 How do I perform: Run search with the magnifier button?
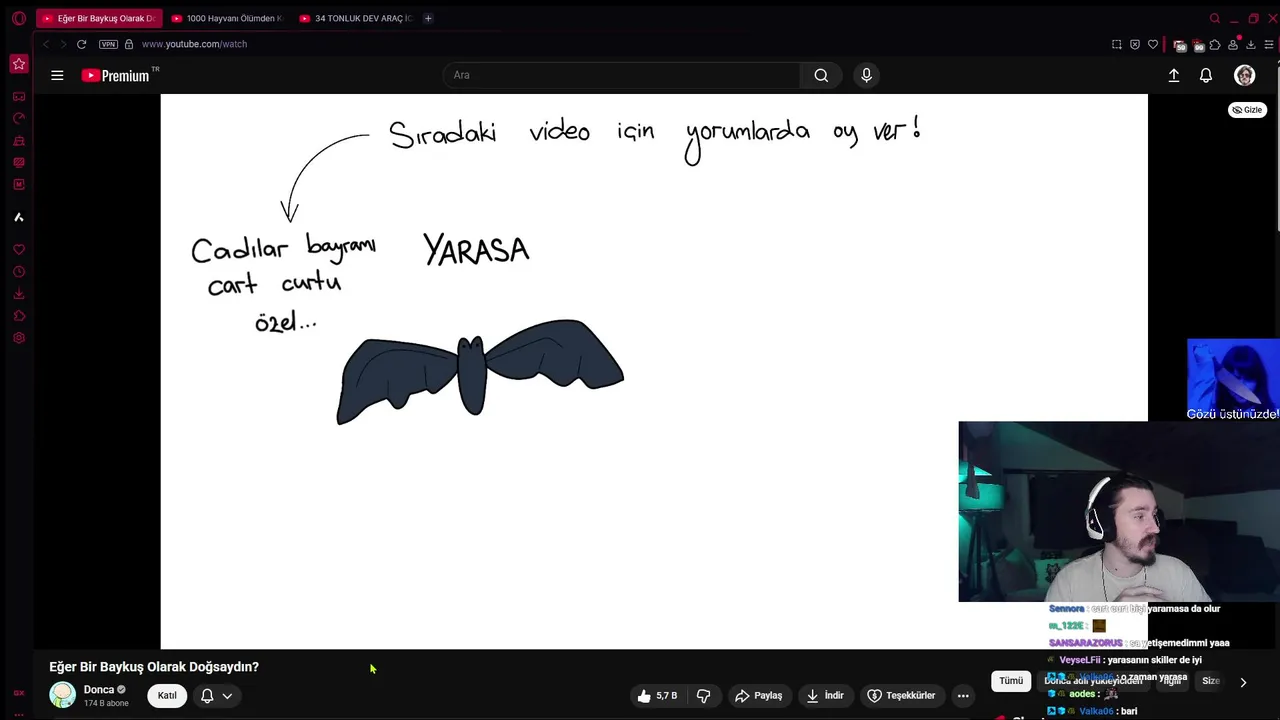point(821,75)
